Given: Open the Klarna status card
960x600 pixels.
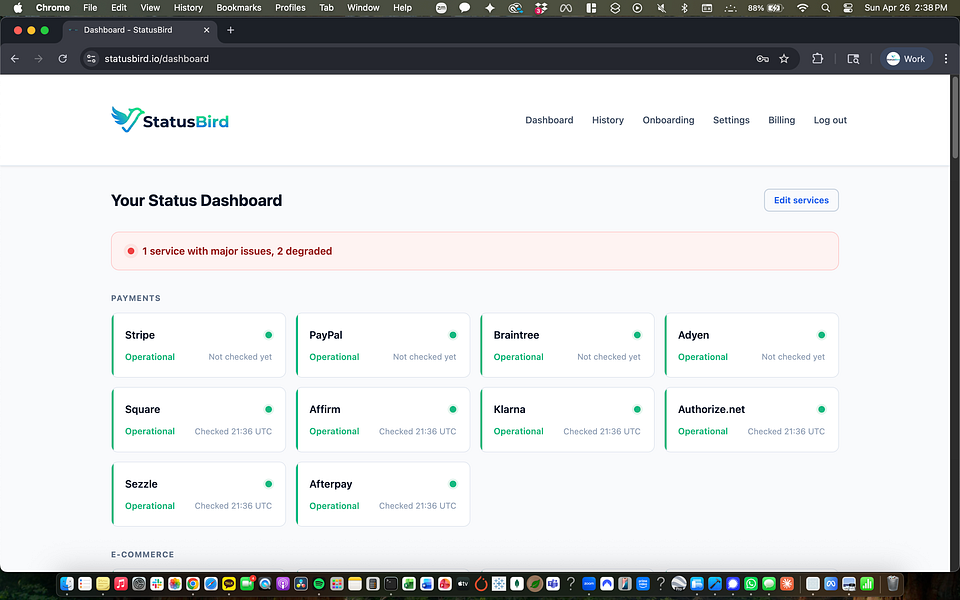Looking at the screenshot, I should point(567,419).
